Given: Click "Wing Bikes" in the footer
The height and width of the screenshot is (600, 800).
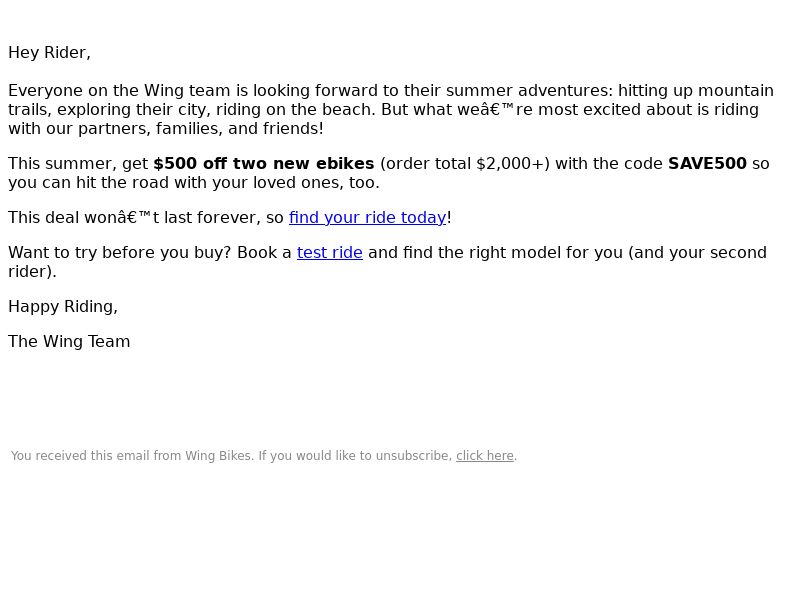Looking at the screenshot, I should point(218,456).
